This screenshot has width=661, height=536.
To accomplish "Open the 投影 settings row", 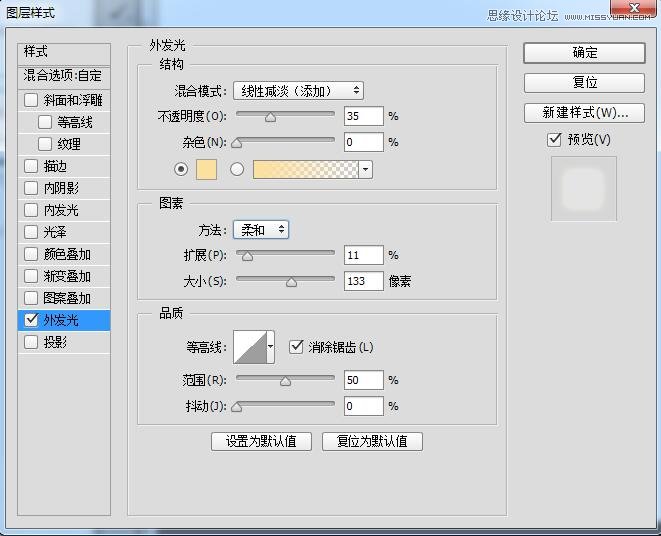I will click(x=64, y=342).
